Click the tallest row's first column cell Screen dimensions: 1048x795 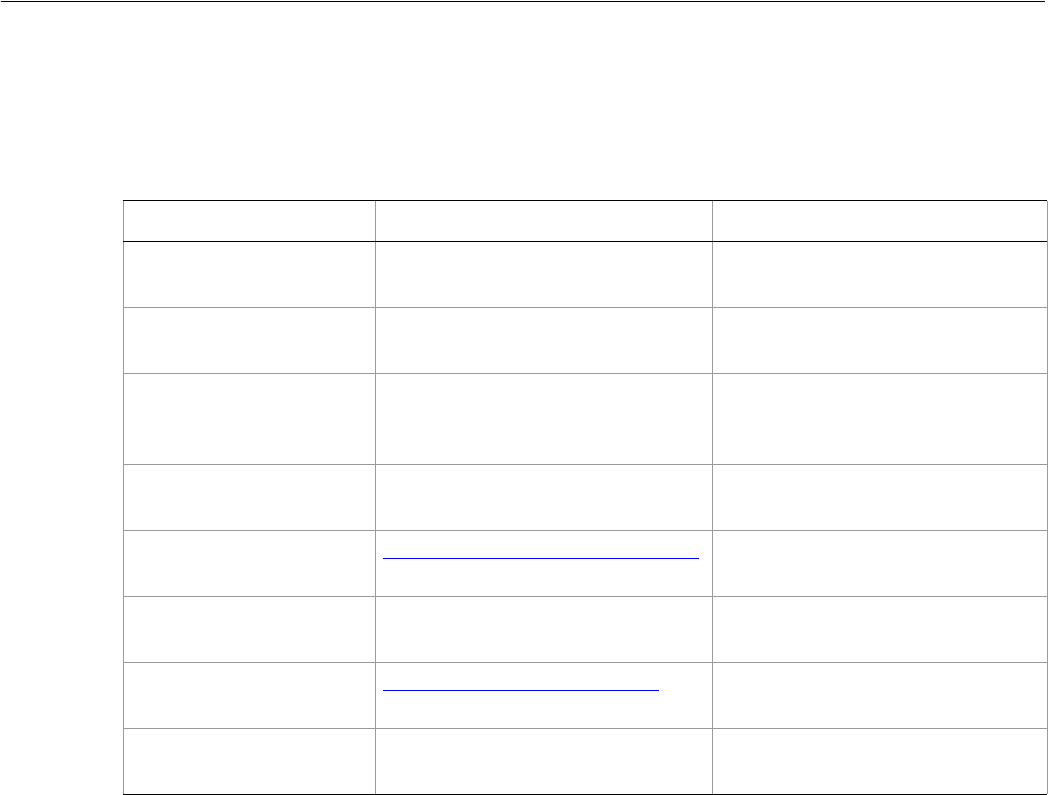click(249, 419)
